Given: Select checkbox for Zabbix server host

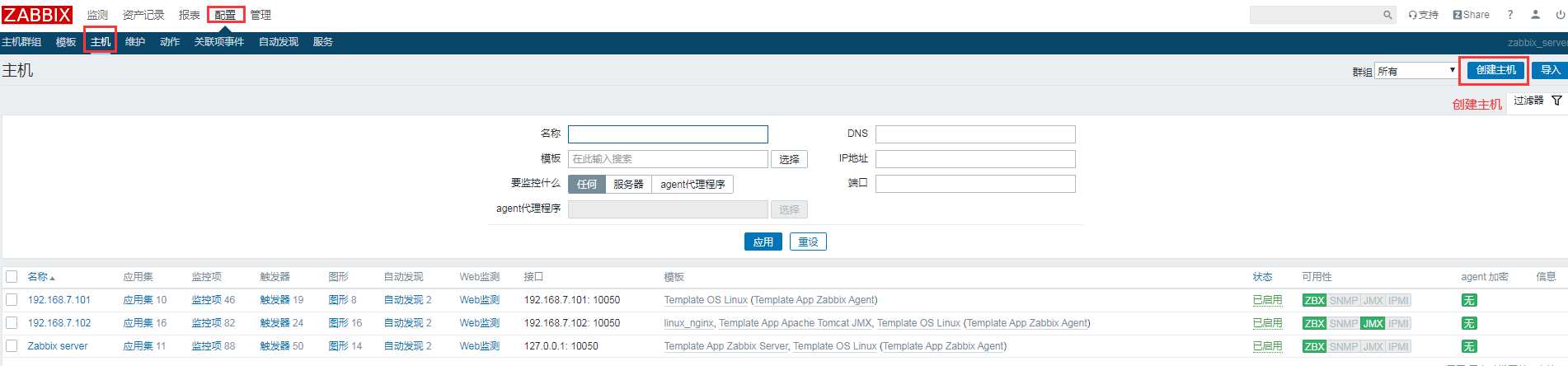Looking at the screenshot, I should point(12,346).
